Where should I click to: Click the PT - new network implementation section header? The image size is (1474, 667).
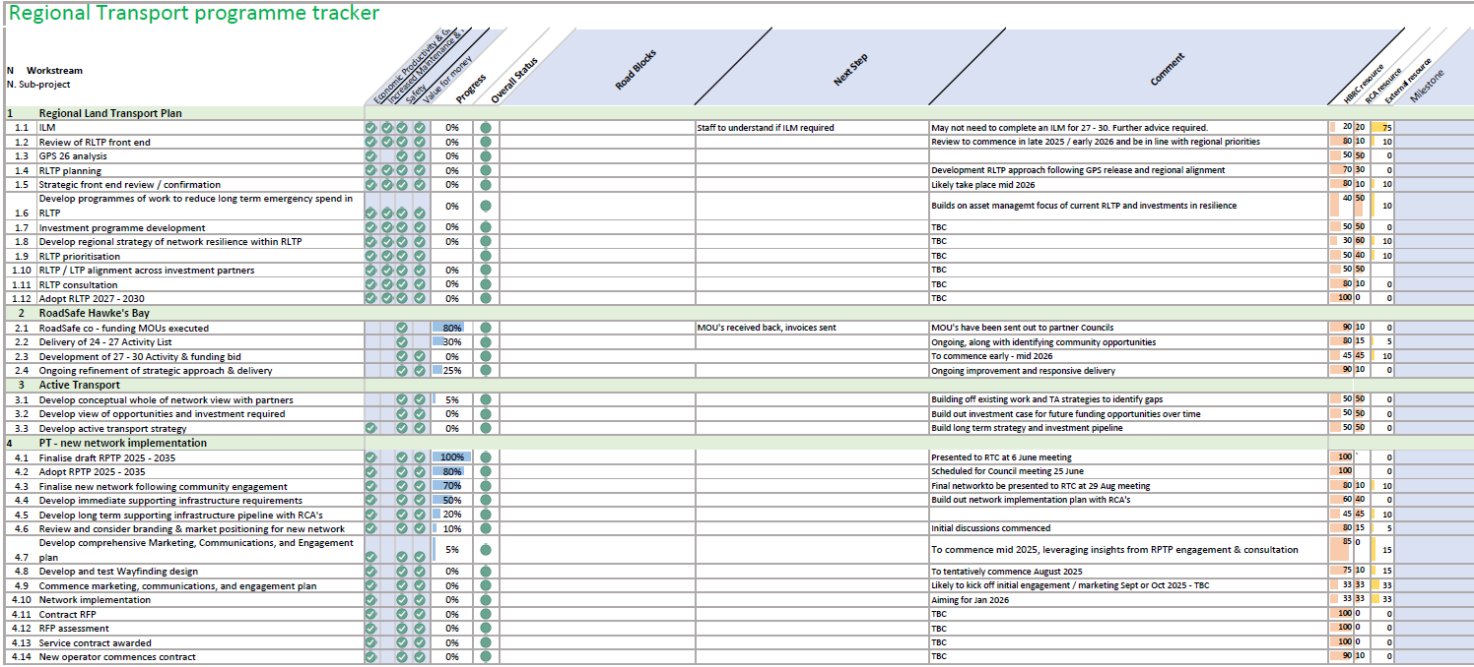click(123, 443)
